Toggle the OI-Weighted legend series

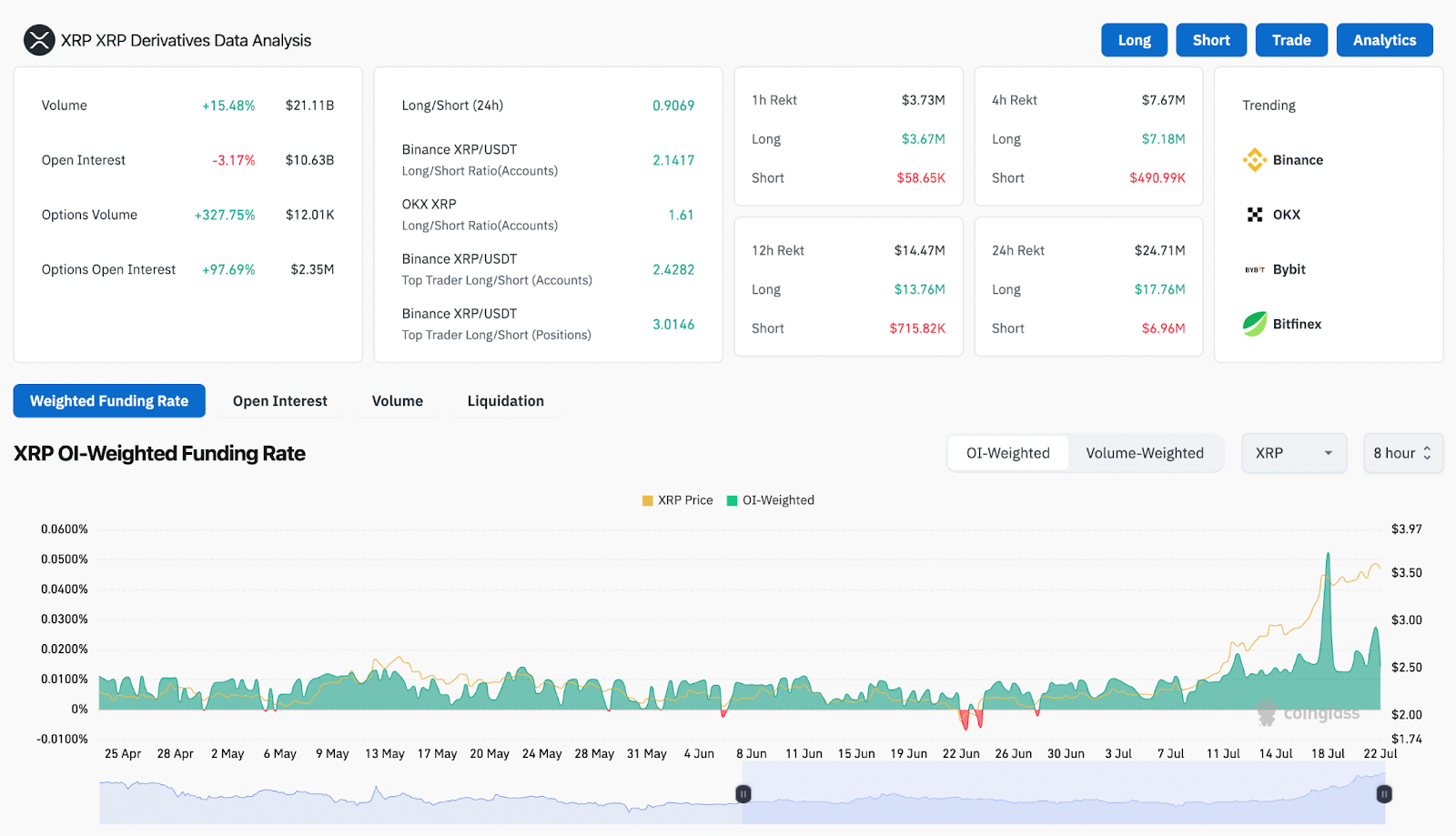point(770,500)
